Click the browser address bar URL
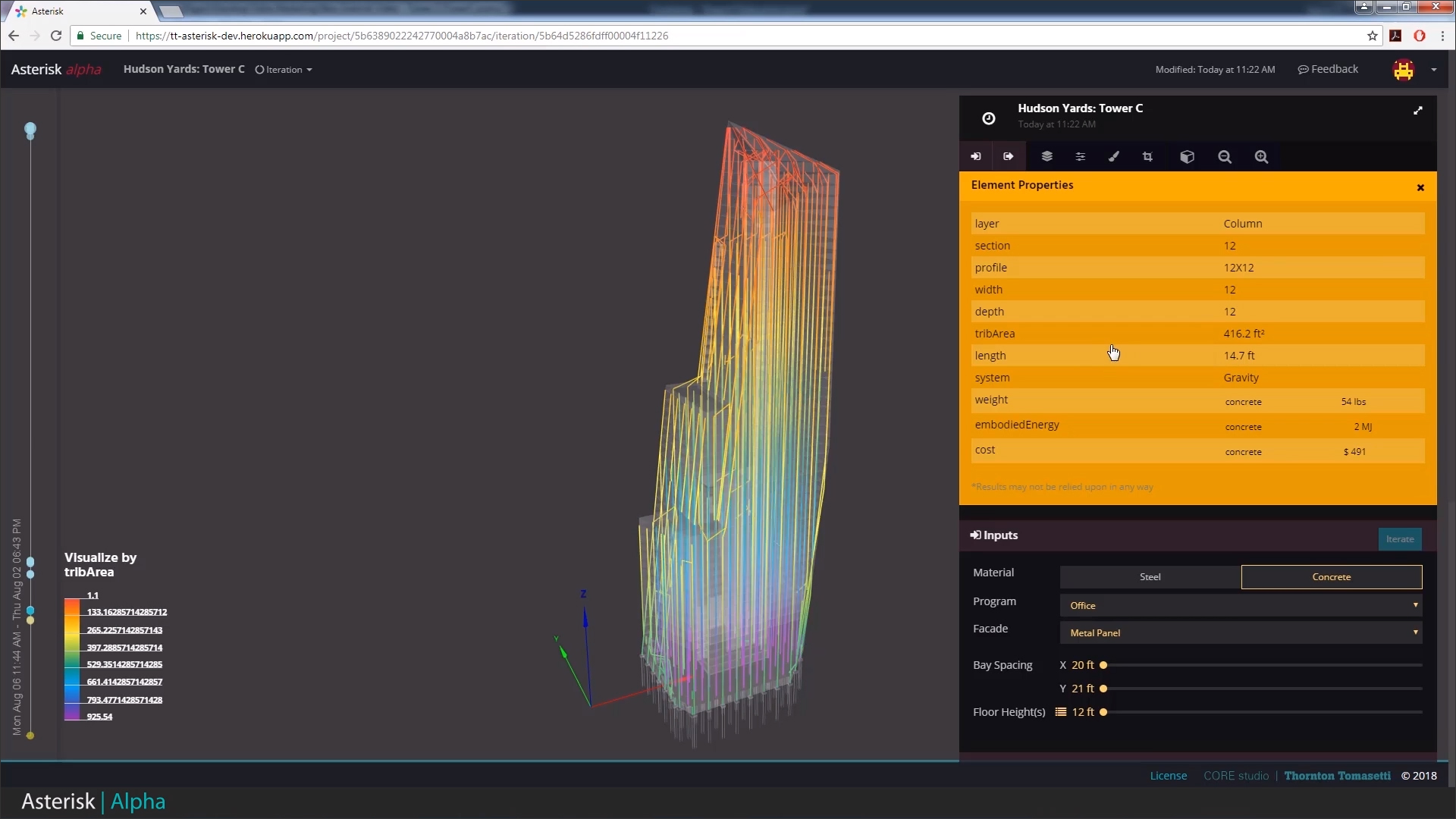The height and width of the screenshot is (819, 1456). [x=402, y=36]
